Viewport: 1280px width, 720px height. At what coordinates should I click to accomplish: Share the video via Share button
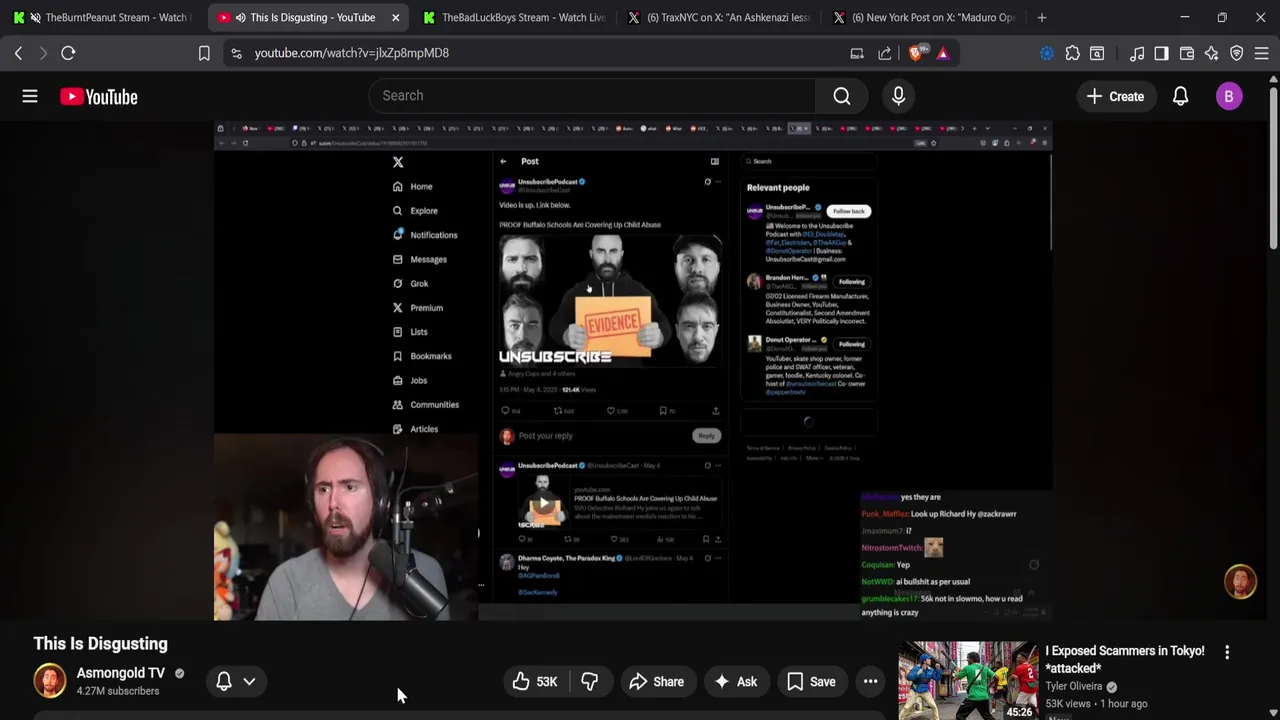pyautogui.click(x=656, y=682)
